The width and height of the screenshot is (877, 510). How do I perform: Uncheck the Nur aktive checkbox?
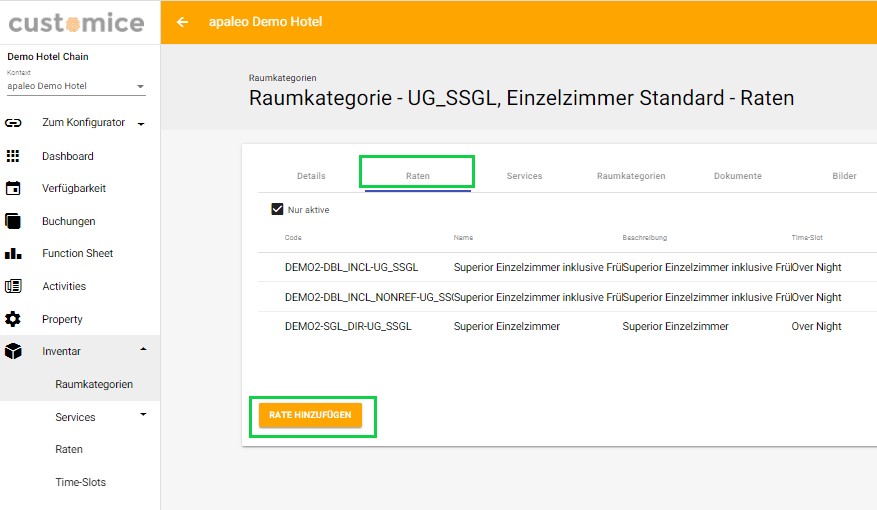click(x=277, y=209)
